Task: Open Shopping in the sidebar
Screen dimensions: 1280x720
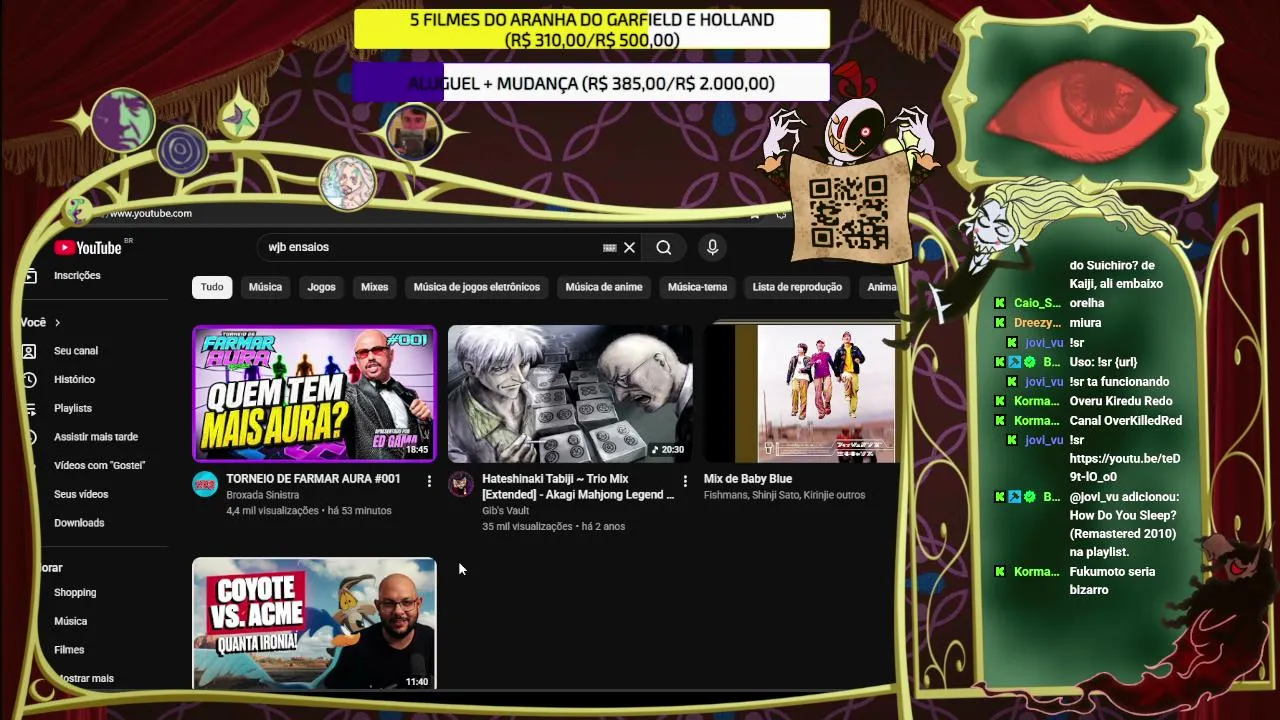Action: click(75, 593)
